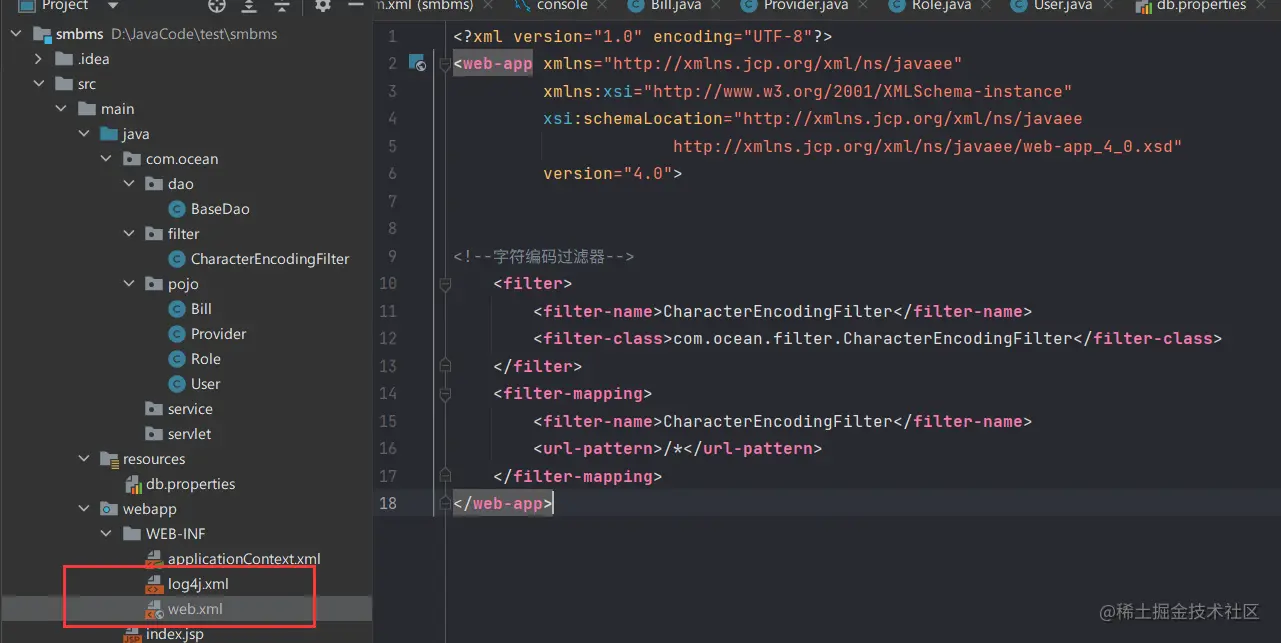
Task: Expand the .idea folder
Action: point(38,59)
